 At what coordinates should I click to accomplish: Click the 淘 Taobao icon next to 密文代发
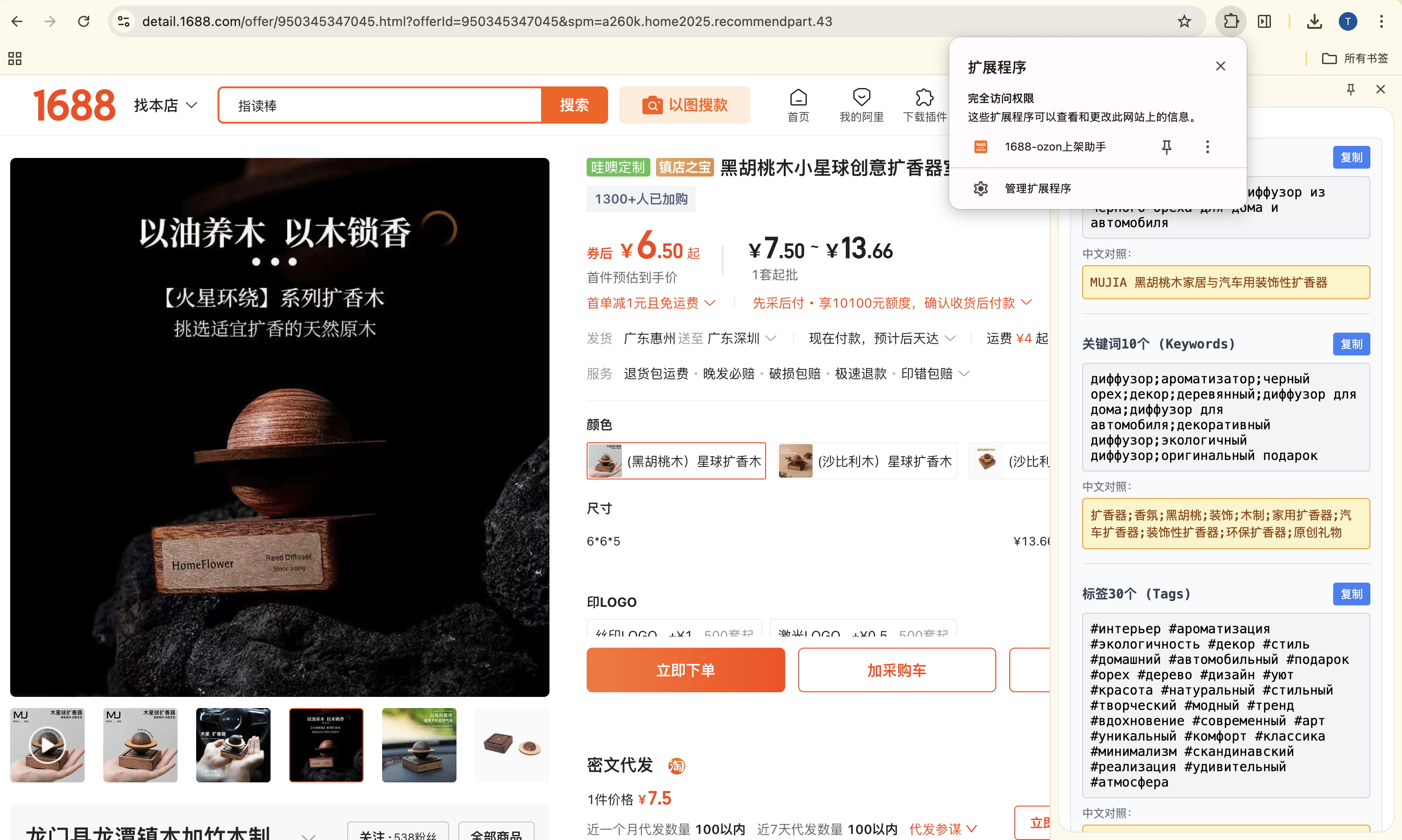pyautogui.click(x=675, y=766)
